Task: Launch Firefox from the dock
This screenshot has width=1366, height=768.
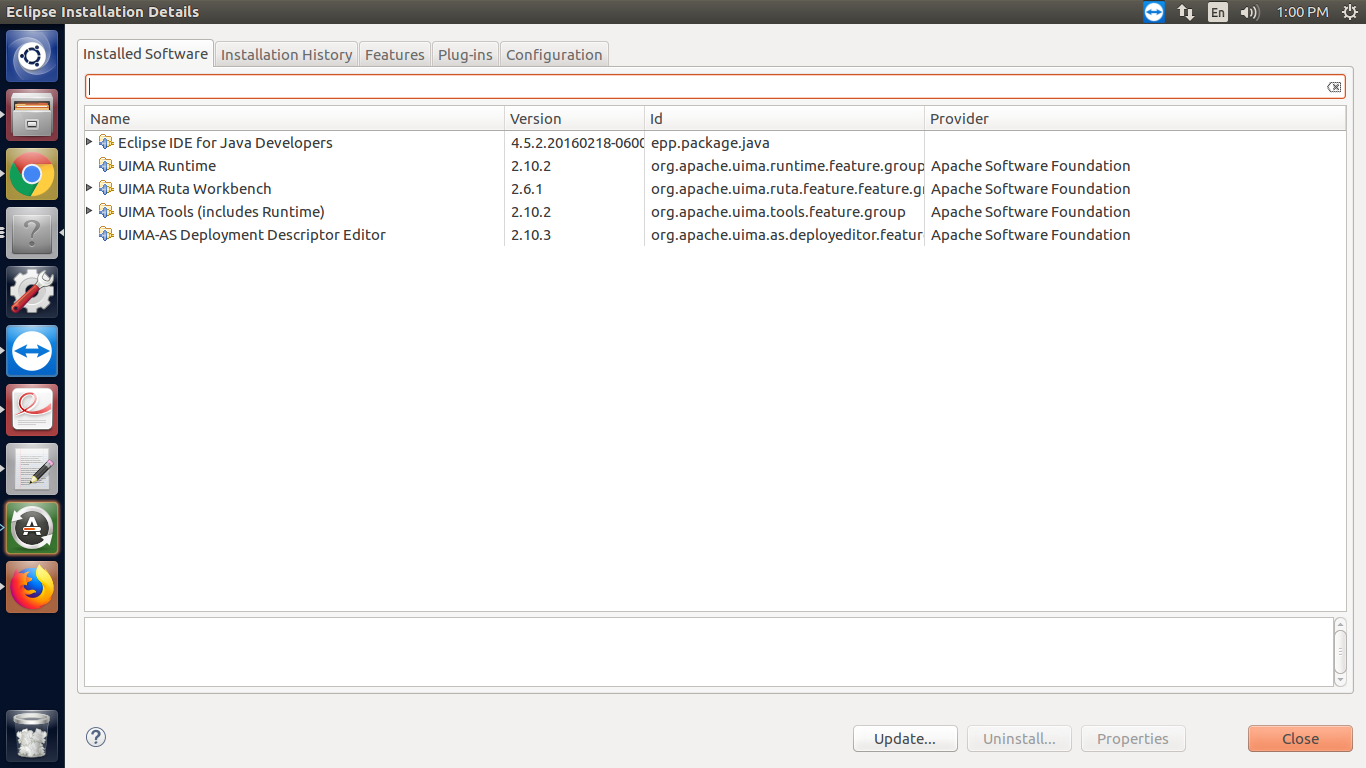Action: [32, 587]
